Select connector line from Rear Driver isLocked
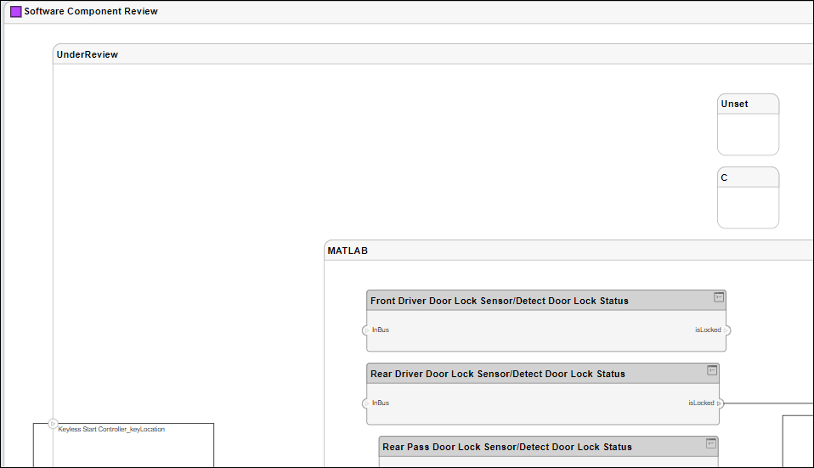Image resolution: width=814 pixels, height=468 pixels. [768, 403]
